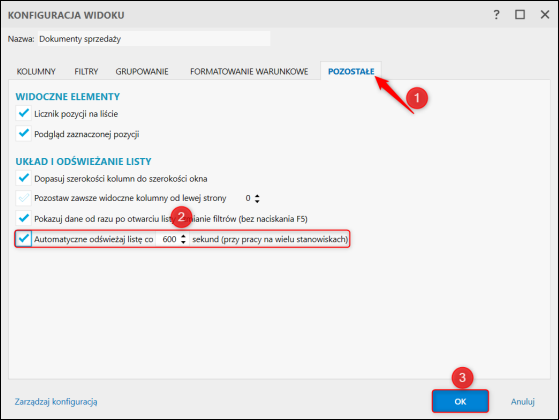Click the Nazwa text field
The height and width of the screenshot is (420, 559).
(x=154, y=39)
